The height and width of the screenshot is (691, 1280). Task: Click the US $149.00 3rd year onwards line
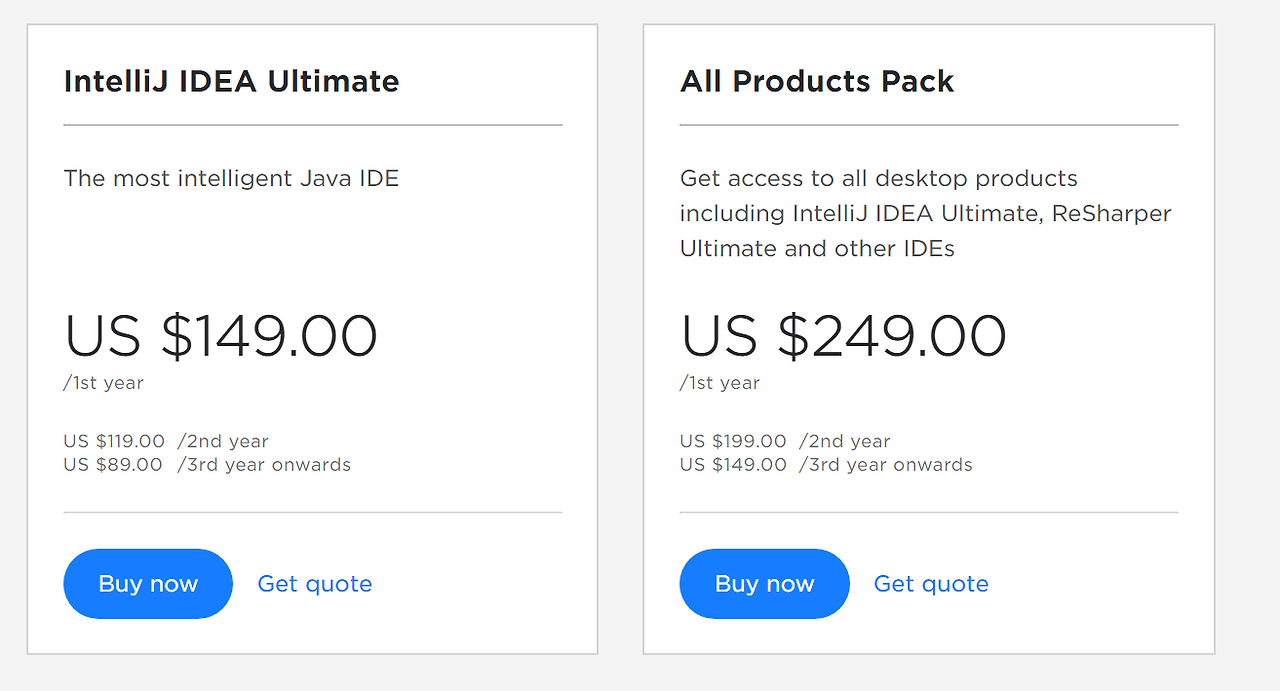826,465
